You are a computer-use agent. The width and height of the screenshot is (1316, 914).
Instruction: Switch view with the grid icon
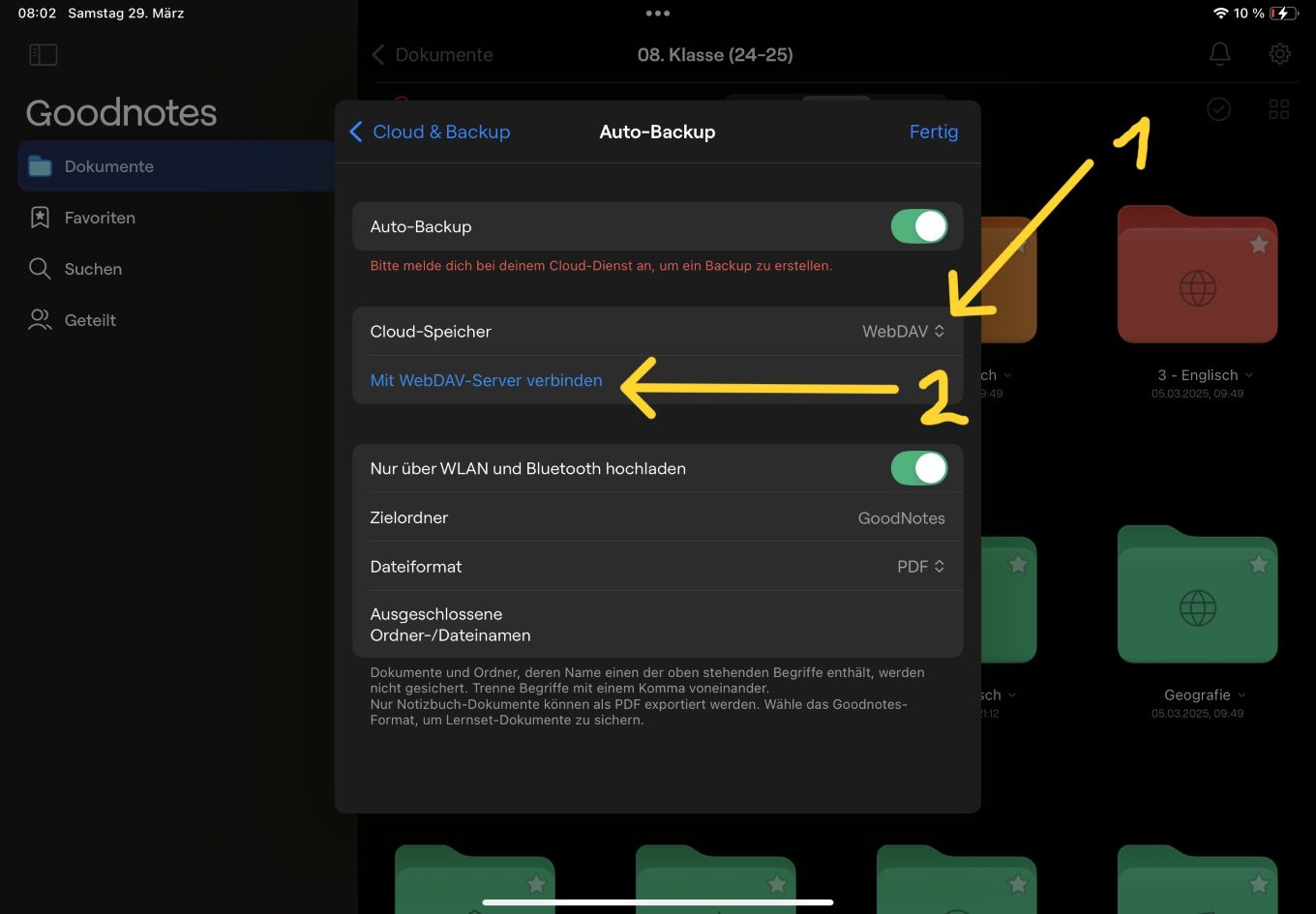pos(1279,109)
